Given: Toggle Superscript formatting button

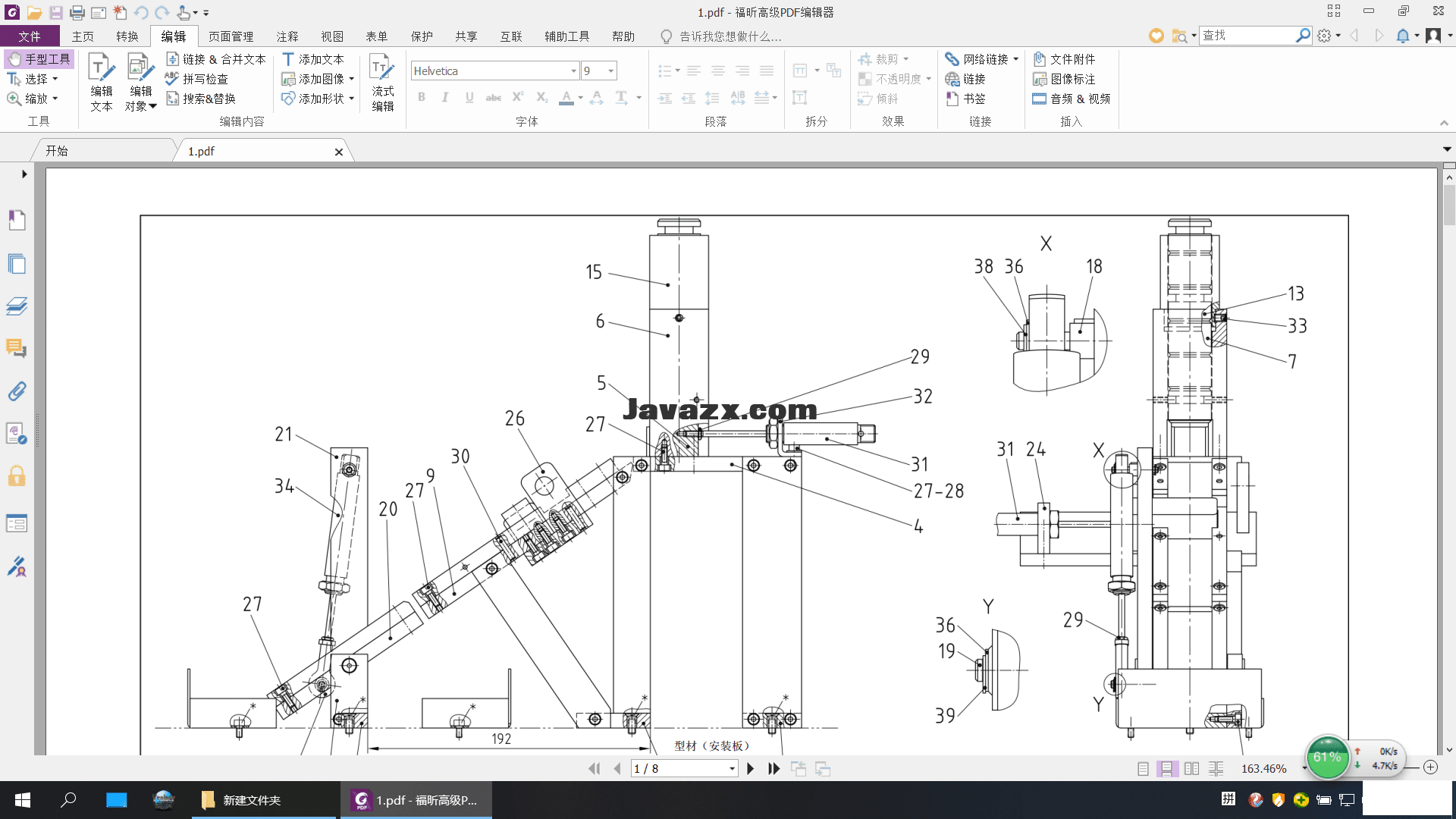Looking at the screenshot, I should (x=518, y=97).
